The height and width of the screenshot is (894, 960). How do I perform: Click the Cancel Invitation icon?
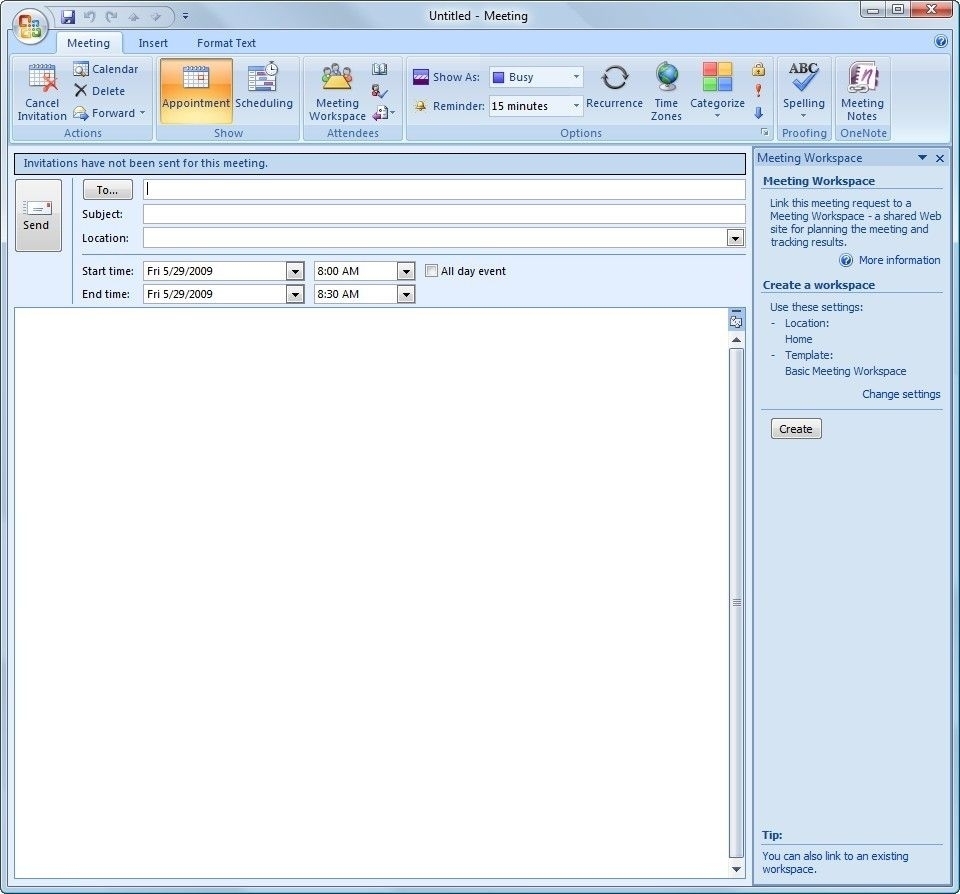point(41,90)
